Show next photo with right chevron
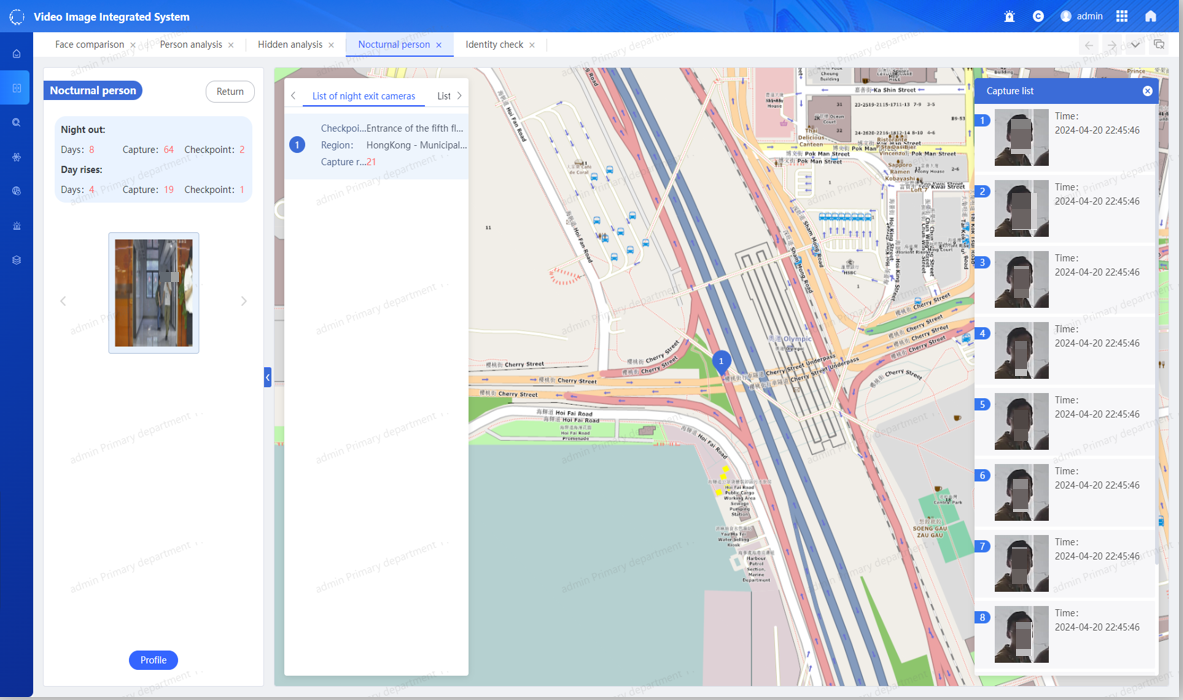This screenshot has width=1183, height=700. click(x=244, y=301)
